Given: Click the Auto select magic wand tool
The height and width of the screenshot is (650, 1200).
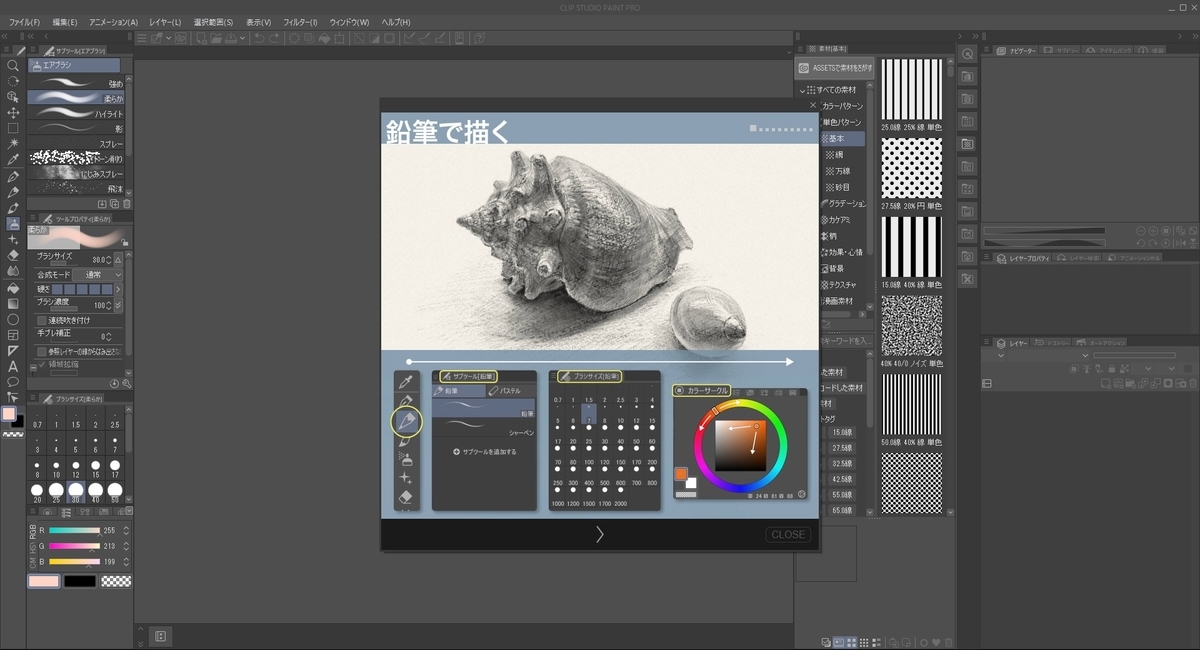Looking at the screenshot, I should (13, 144).
